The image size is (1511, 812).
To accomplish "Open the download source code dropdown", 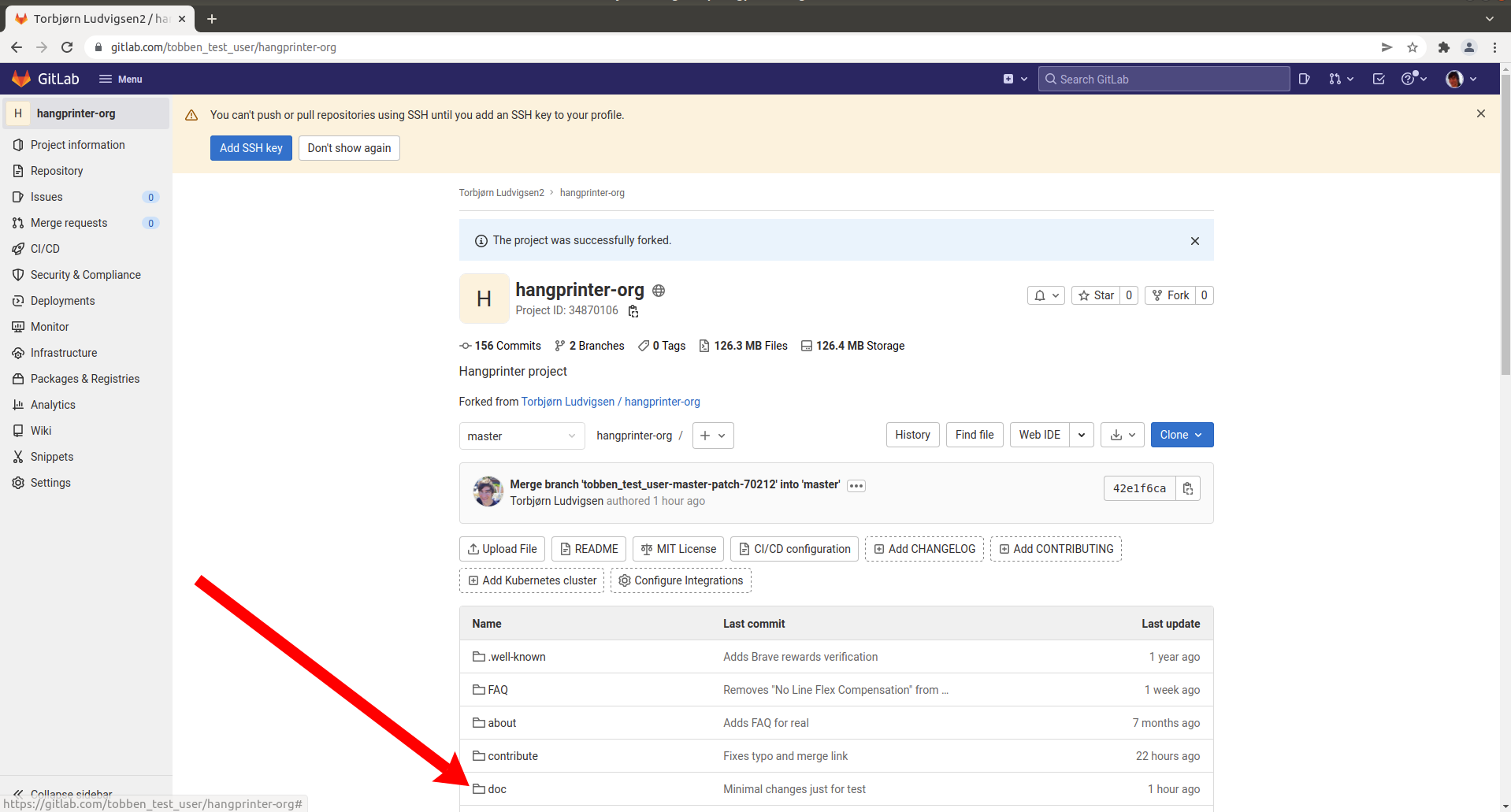I will click(x=1122, y=435).
